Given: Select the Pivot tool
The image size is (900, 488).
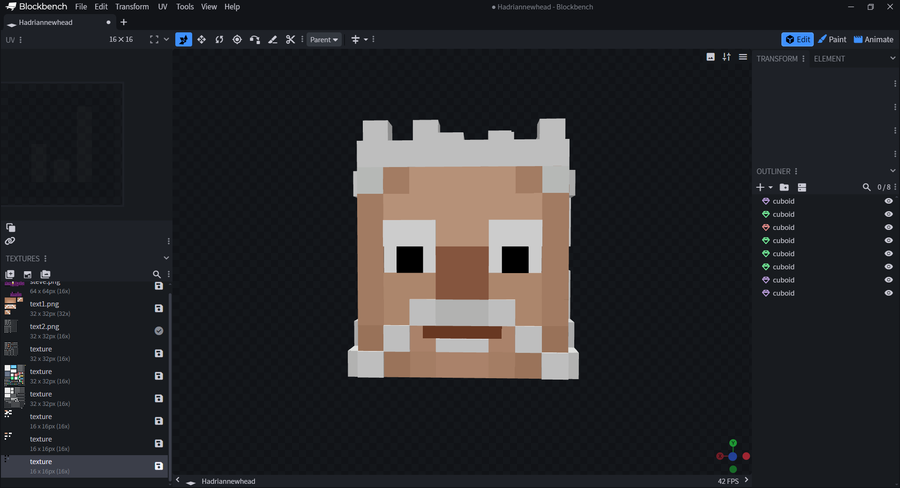Looking at the screenshot, I should (237, 40).
